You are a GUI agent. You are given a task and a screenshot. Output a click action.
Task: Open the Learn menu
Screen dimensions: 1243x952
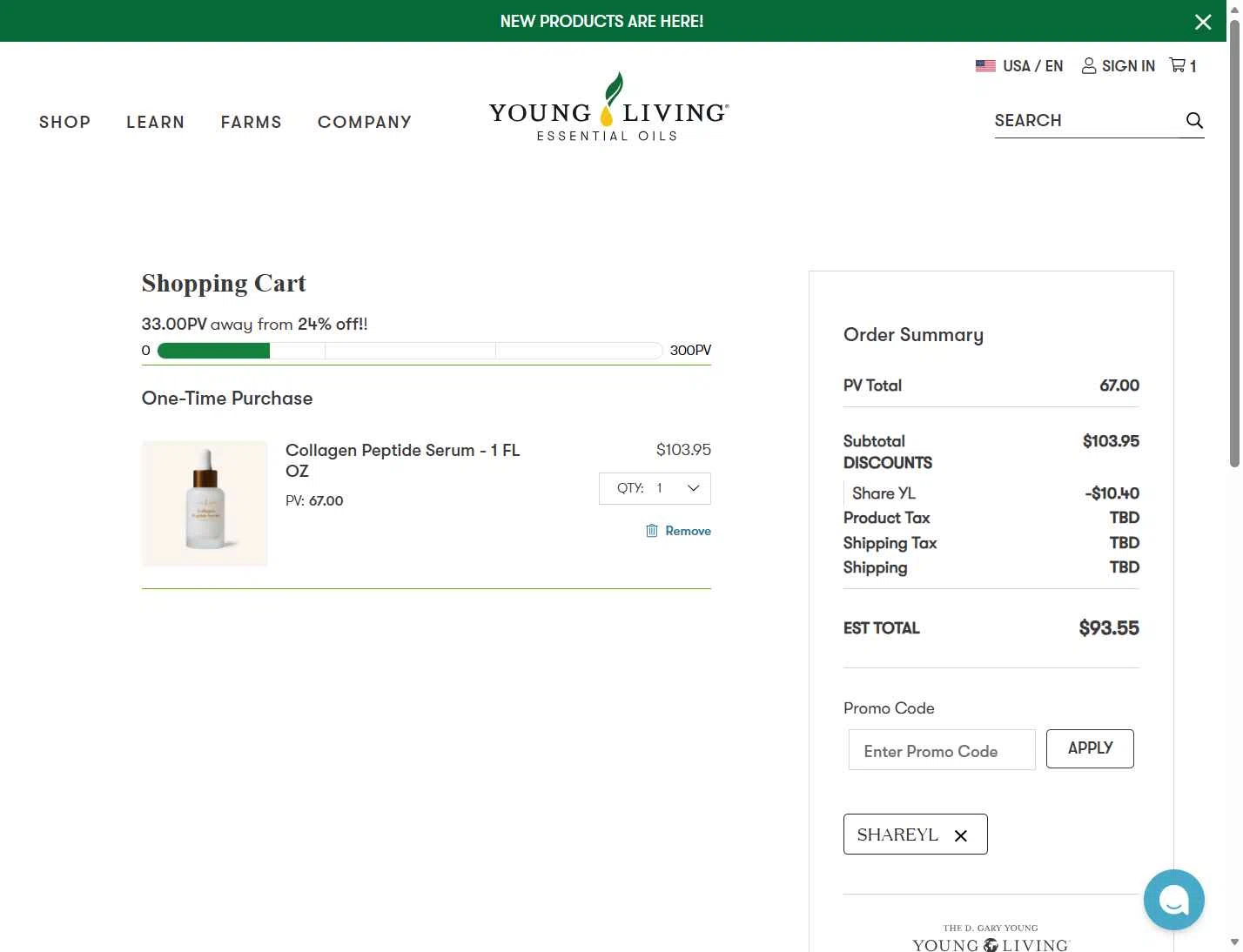click(x=156, y=122)
